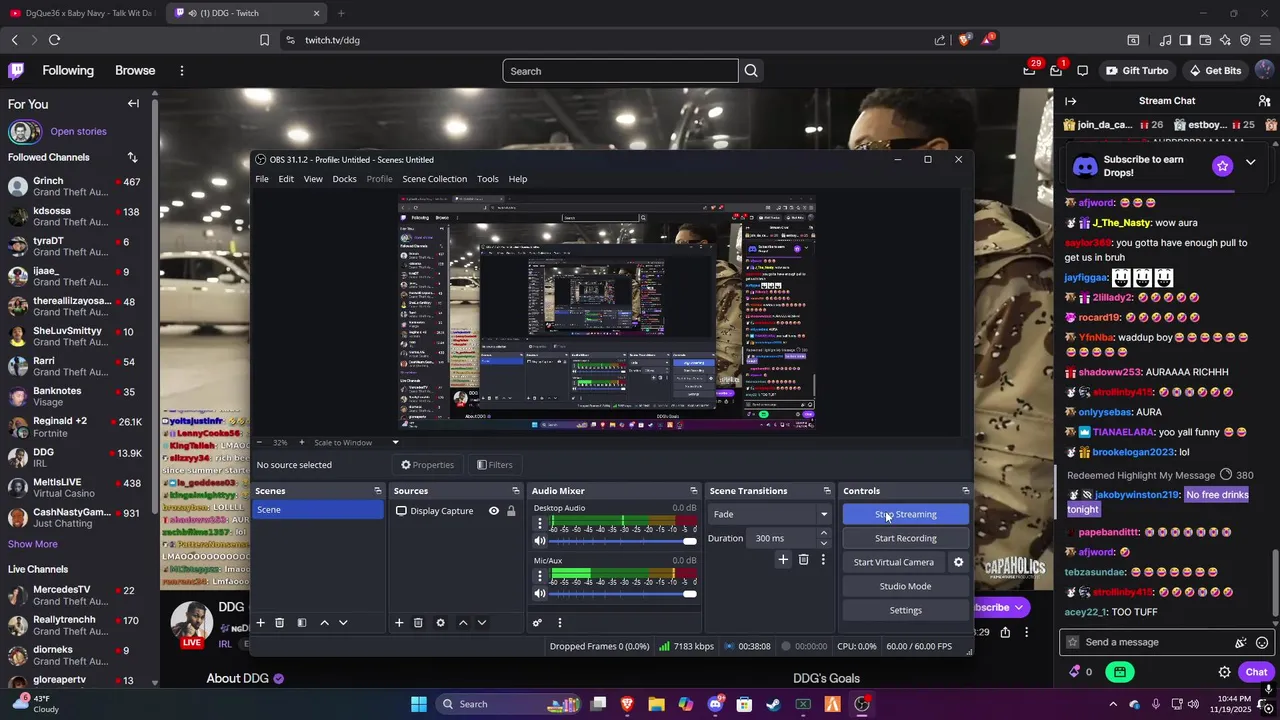The height and width of the screenshot is (720, 1280).
Task: Show hidden system tray icons
Action: (x=1112, y=704)
